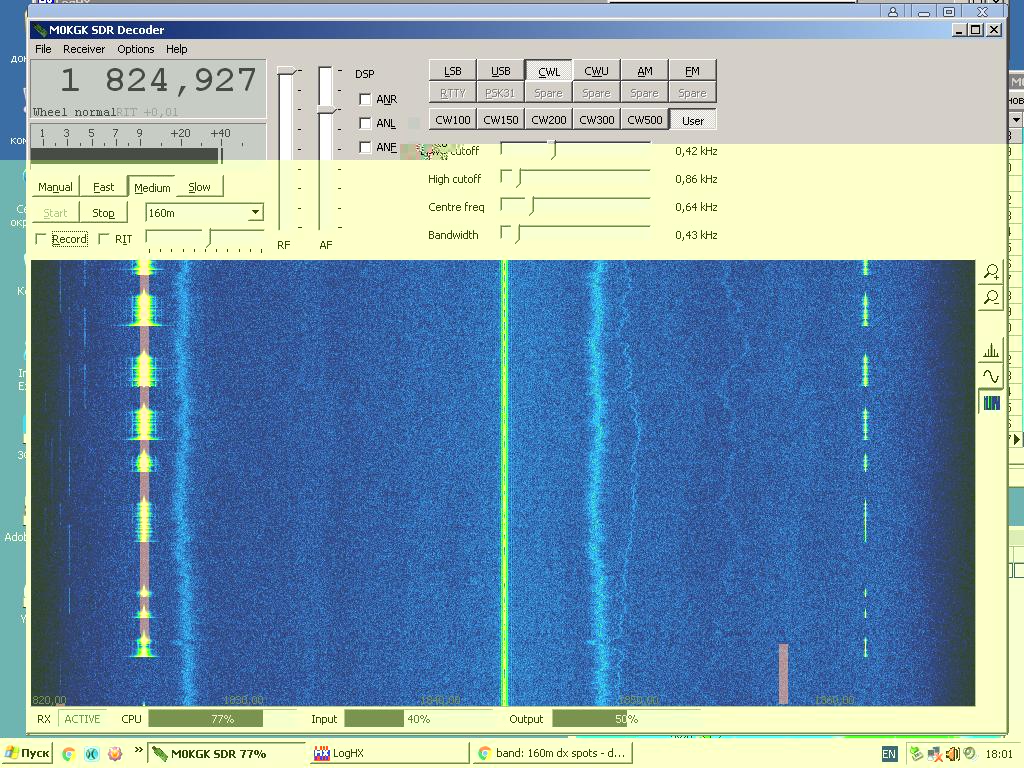Click the volume speaker tray icon
Screen dimensions: 1024x768
[x=953, y=754]
